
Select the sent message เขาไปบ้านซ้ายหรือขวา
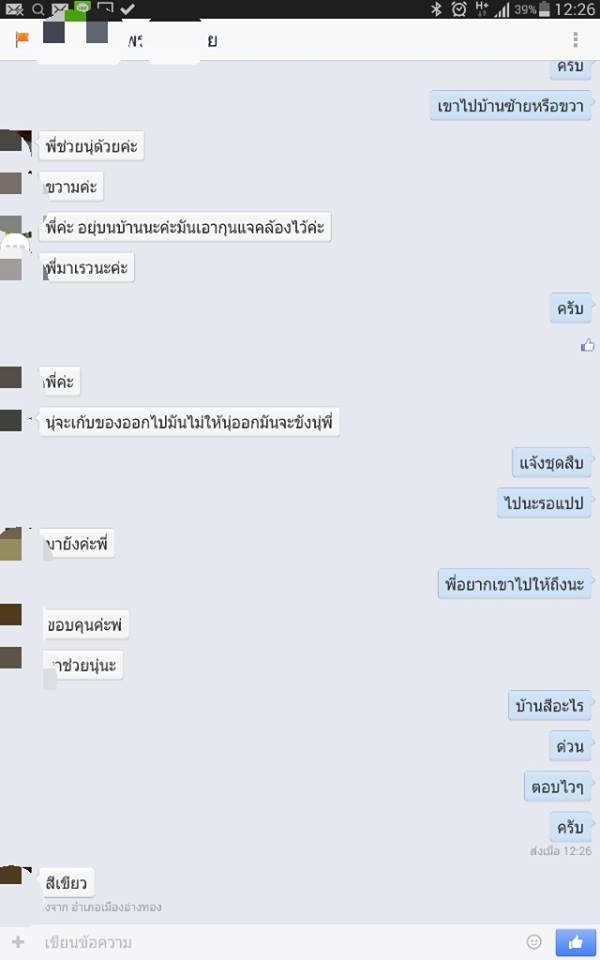pos(511,106)
